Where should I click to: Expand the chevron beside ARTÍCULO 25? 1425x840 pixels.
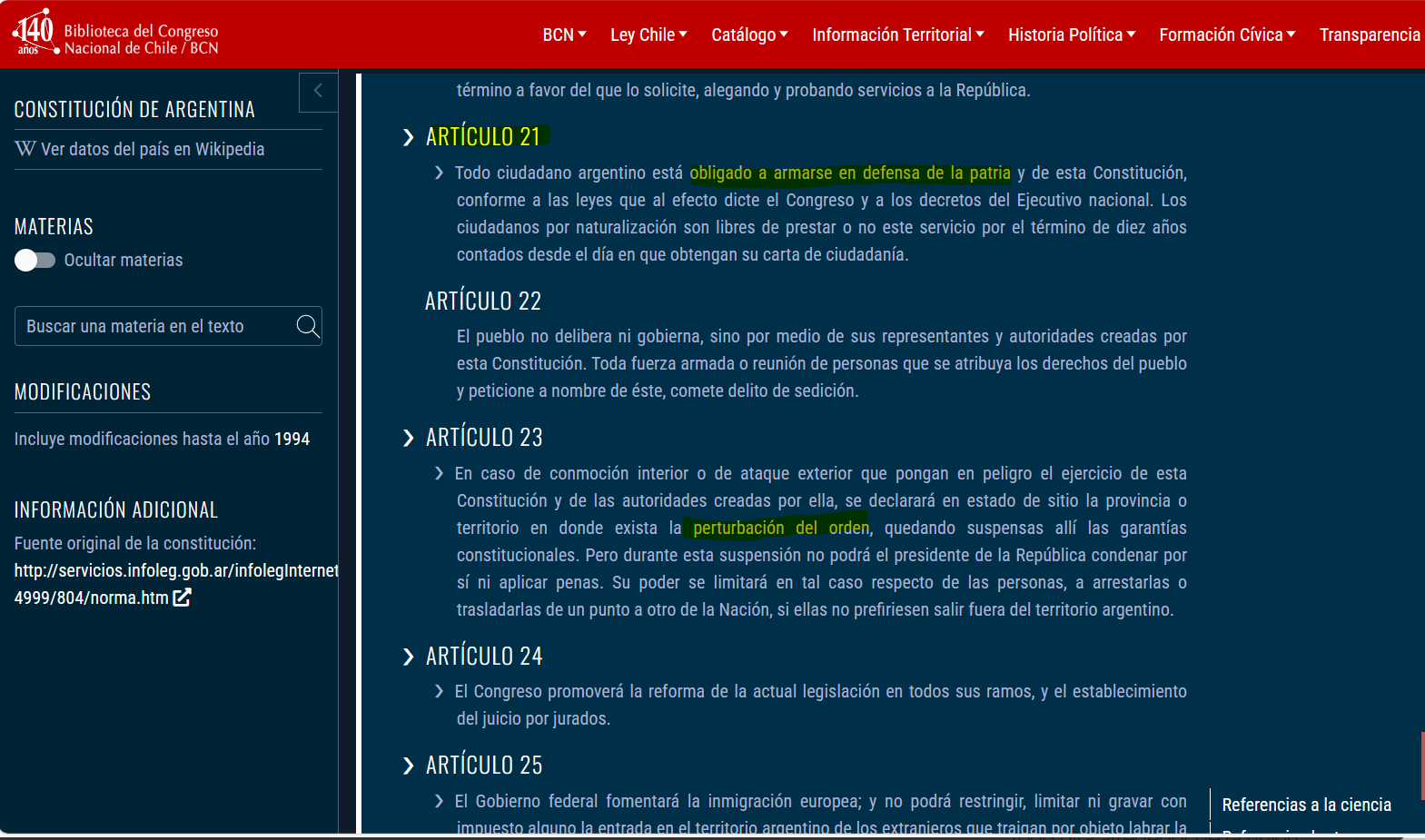coord(408,766)
